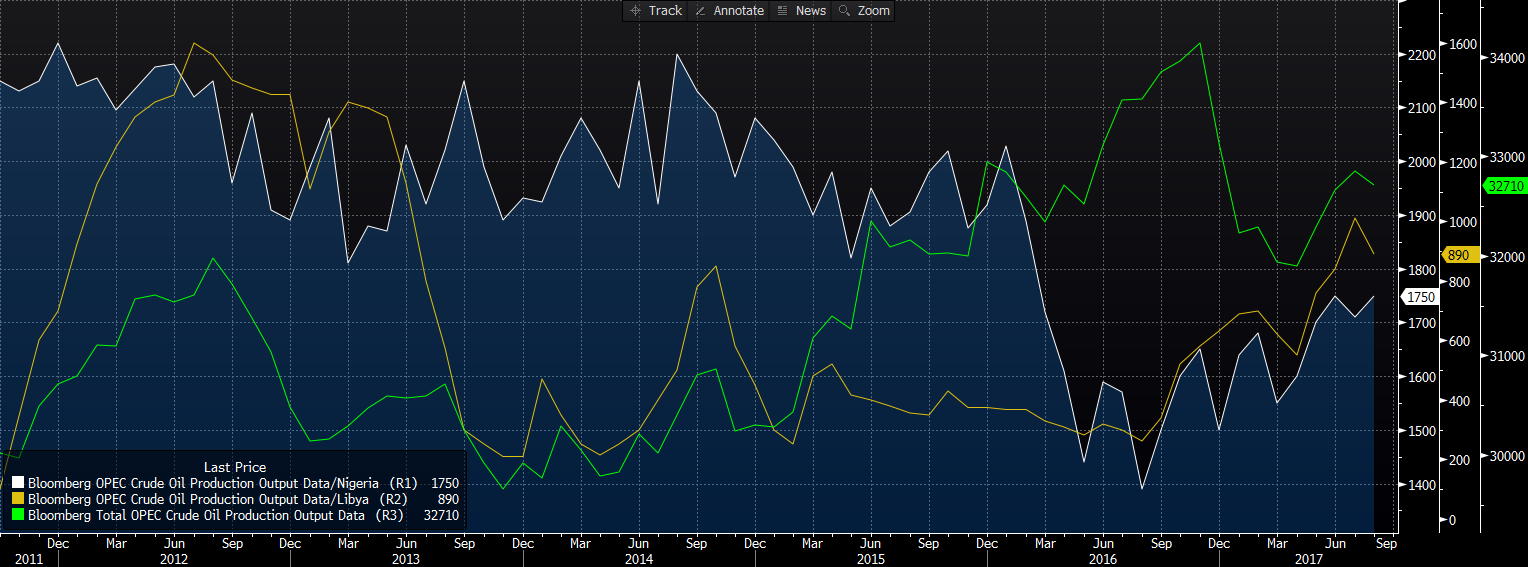The image size is (1528, 567).
Task: Click the white 1750 last-value tag
Action: [x=1420, y=297]
